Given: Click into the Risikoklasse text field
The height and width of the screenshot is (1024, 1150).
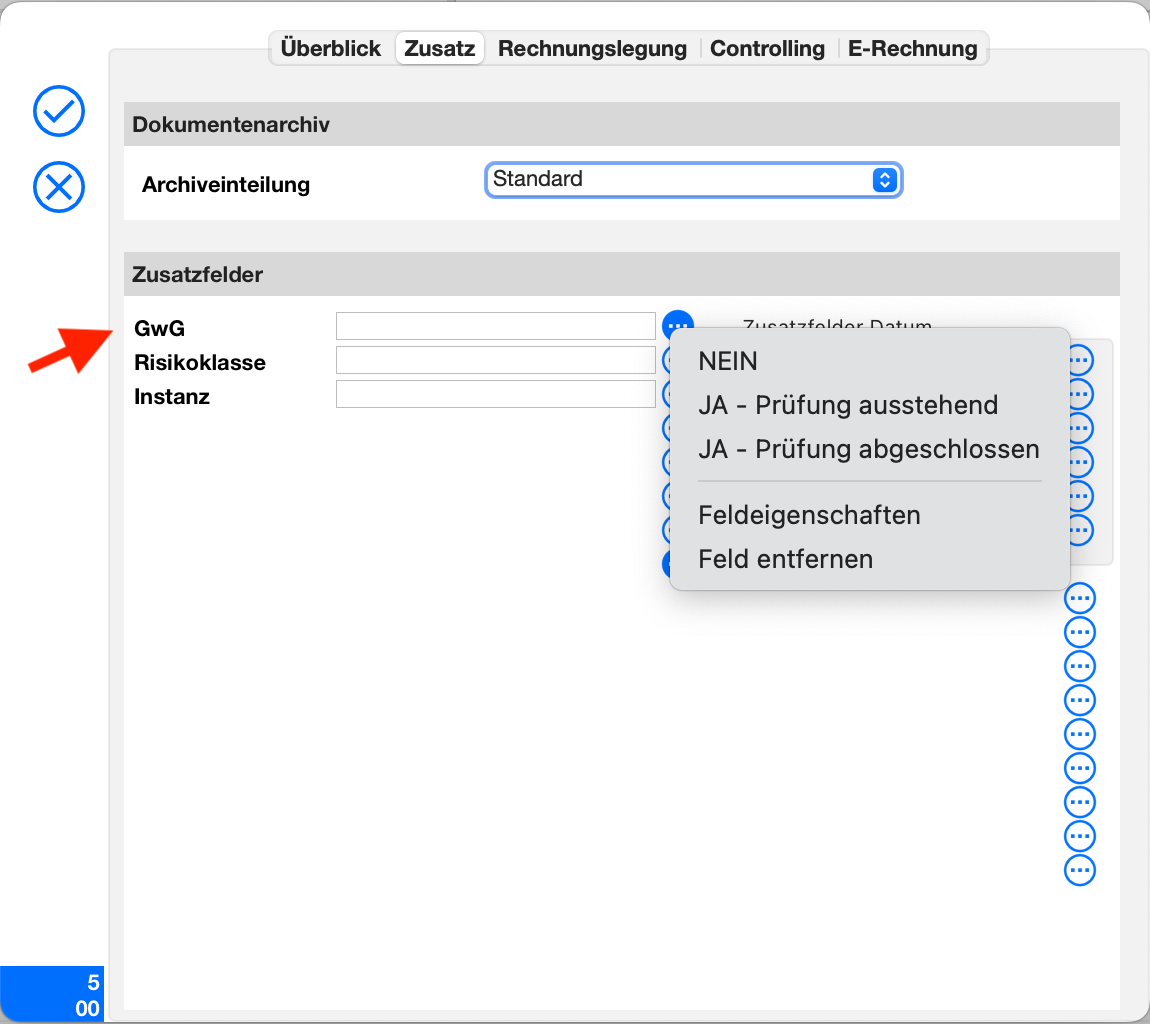Looking at the screenshot, I should (495, 360).
